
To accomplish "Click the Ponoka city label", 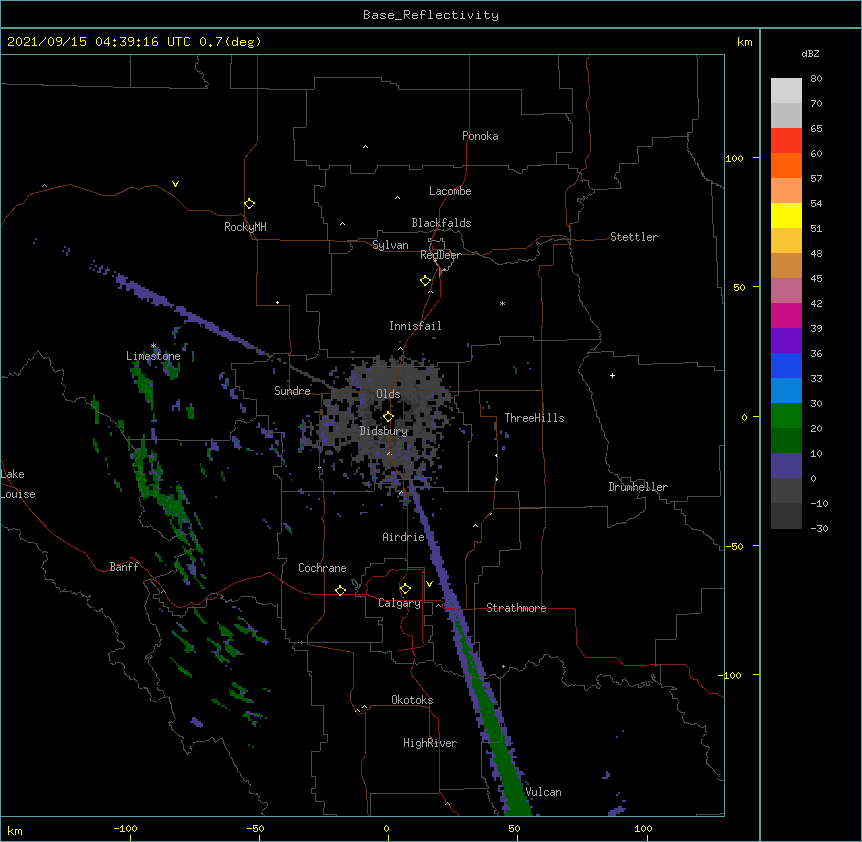I will pyautogui.click(x=480, y=136).
